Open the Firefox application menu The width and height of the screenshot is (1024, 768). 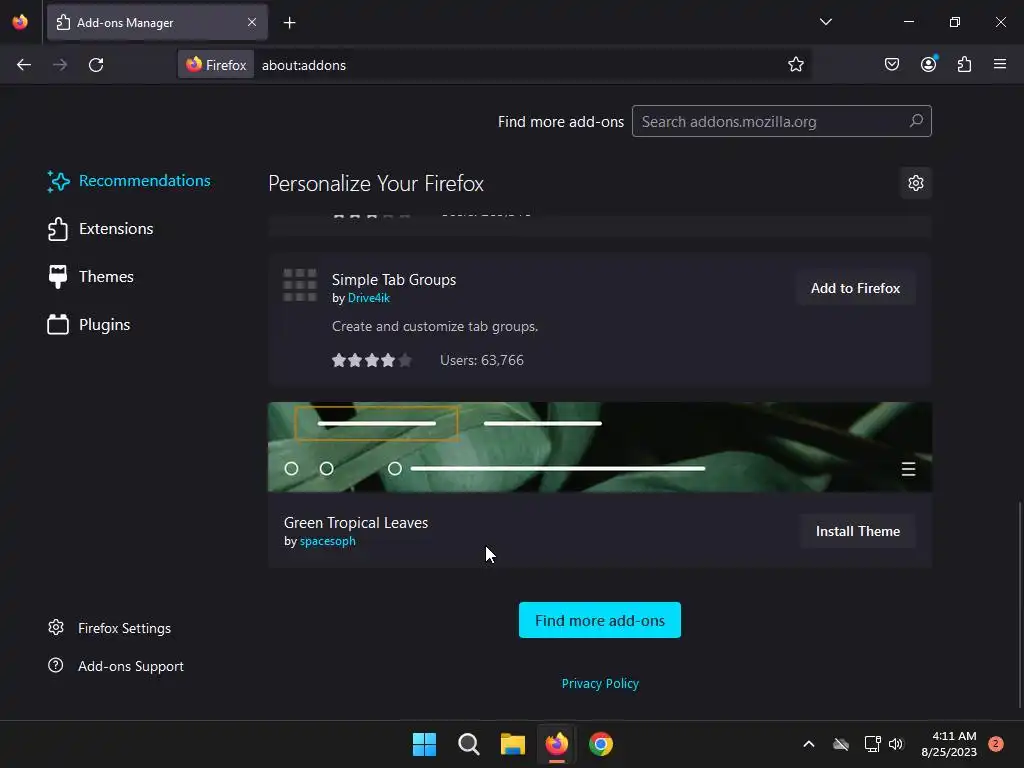click(x=999, y=65)
